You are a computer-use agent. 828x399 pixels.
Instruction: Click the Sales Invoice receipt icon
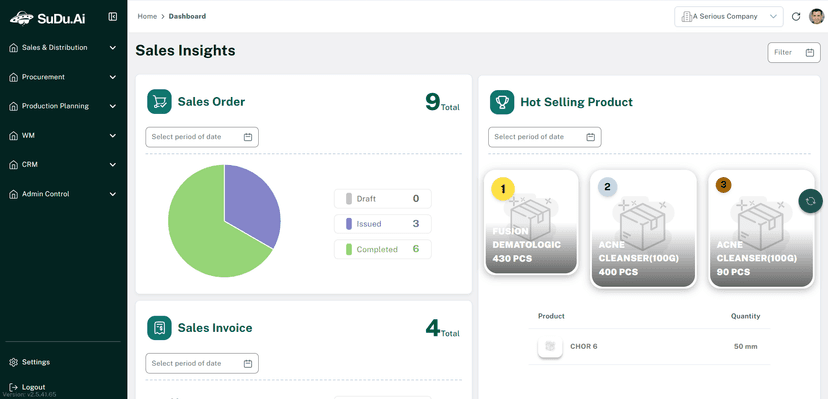[x=159, y=328]
